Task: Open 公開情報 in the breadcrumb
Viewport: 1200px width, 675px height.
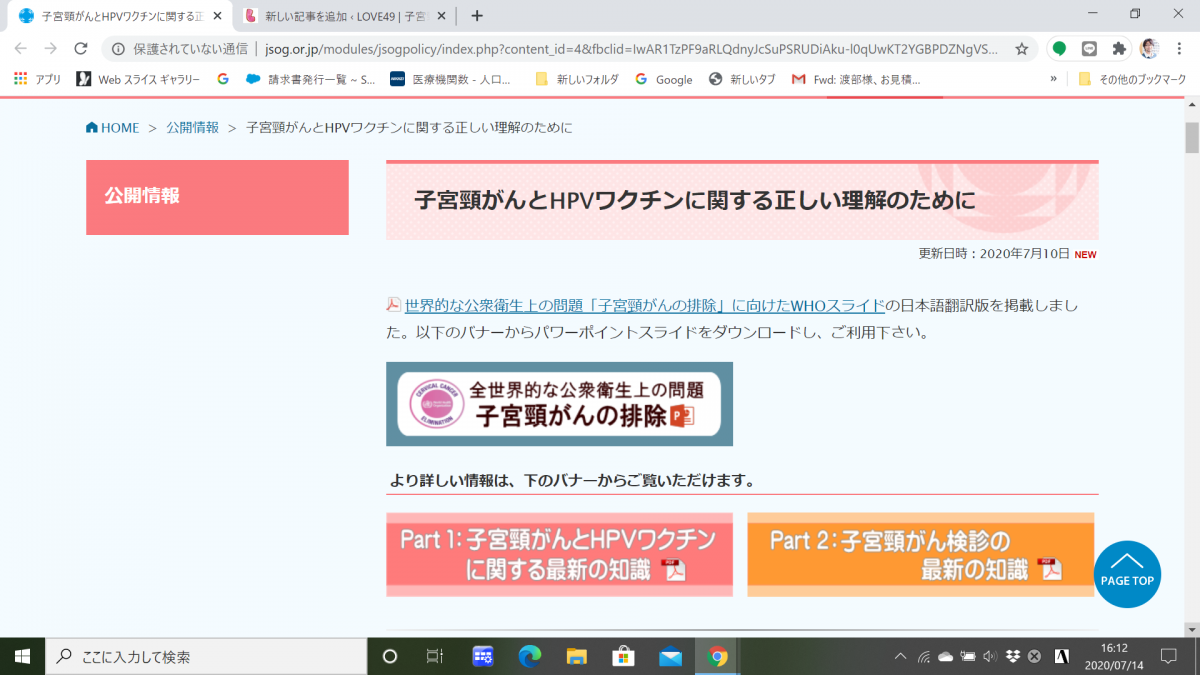Action: [192, 128]
